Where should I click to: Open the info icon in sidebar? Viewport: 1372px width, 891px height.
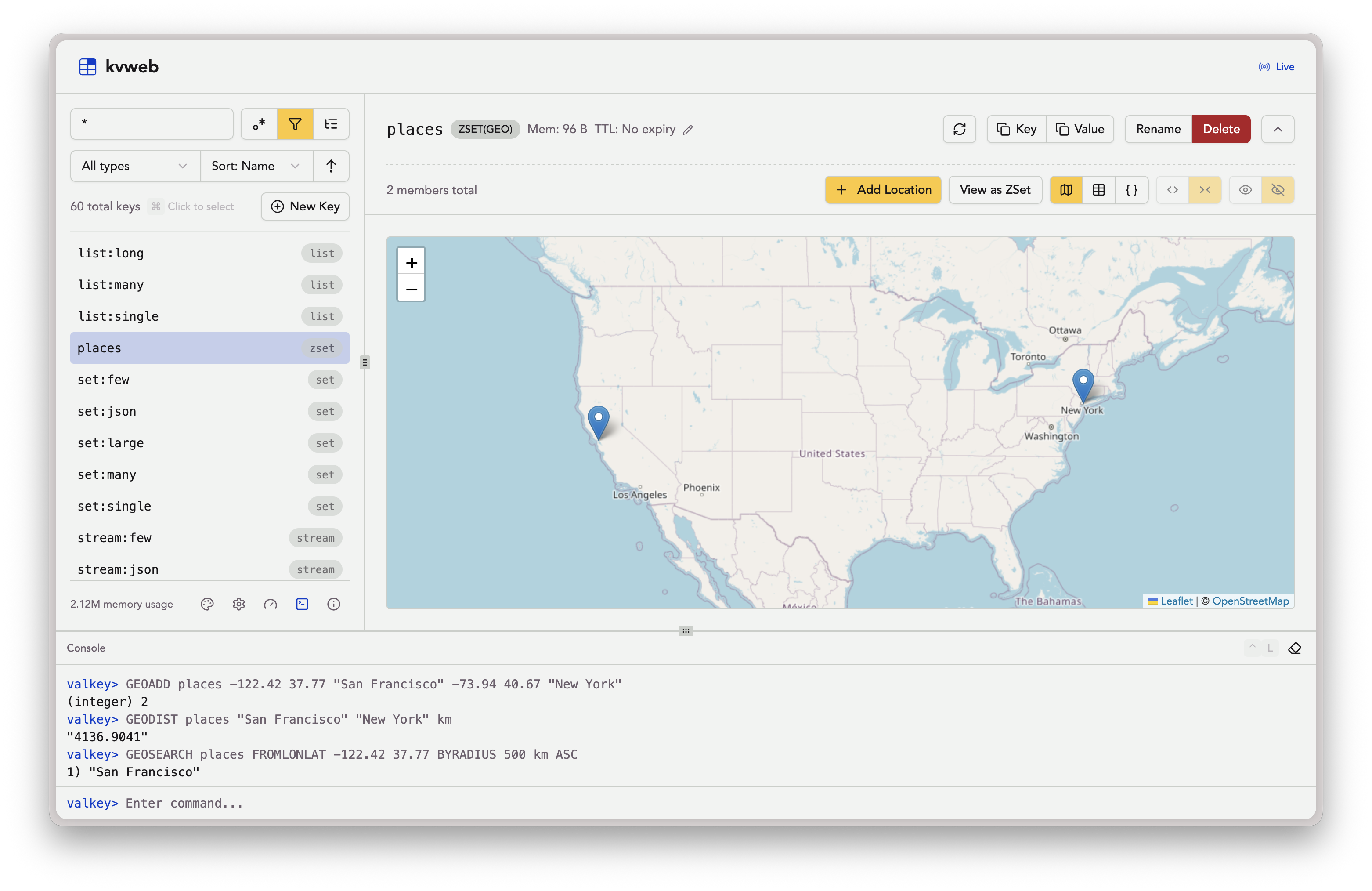pos(333,604)
